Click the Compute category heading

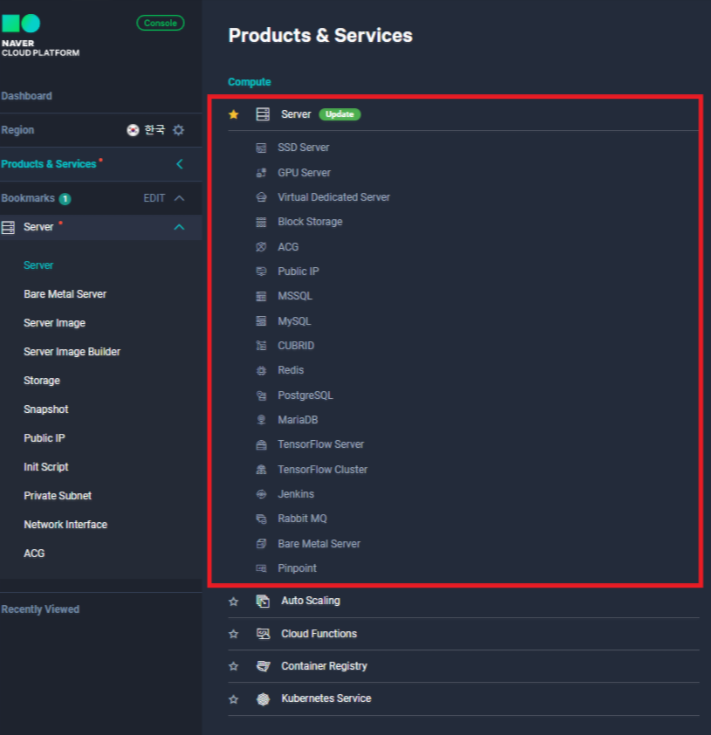tap(249, 82)
